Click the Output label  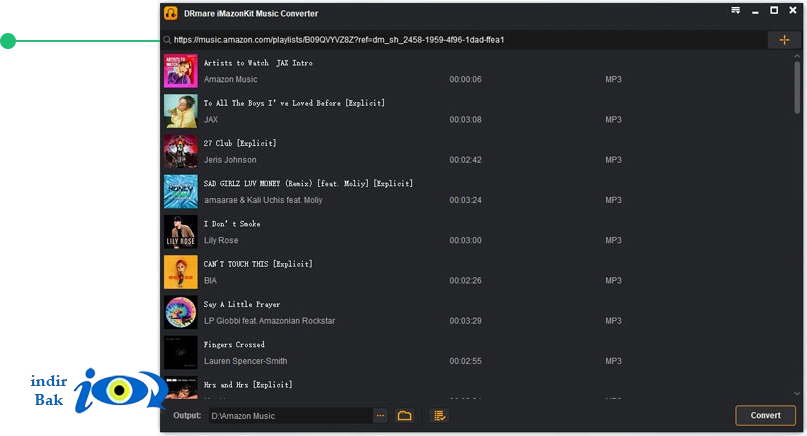pos(187,415)
